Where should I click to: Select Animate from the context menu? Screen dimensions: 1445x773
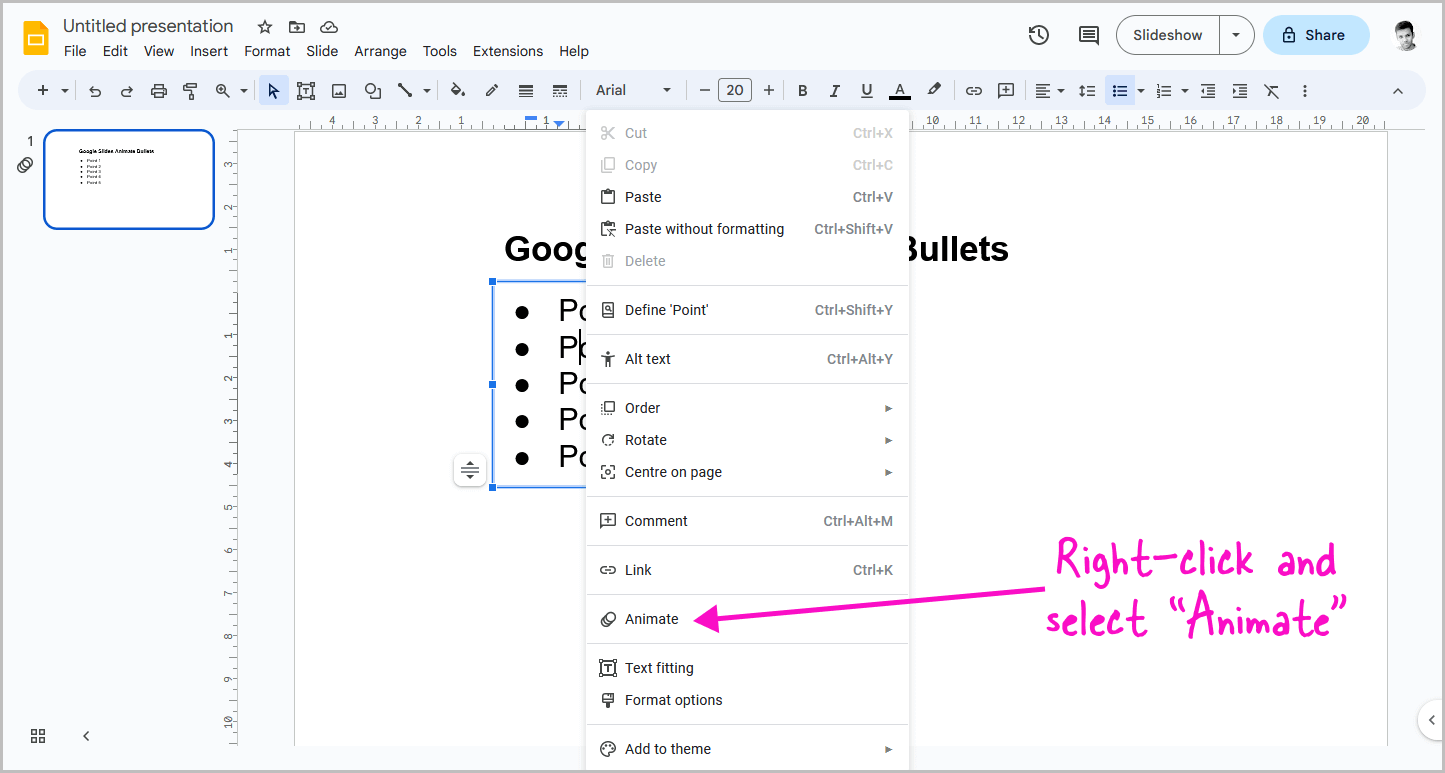(x=747, y=619)
